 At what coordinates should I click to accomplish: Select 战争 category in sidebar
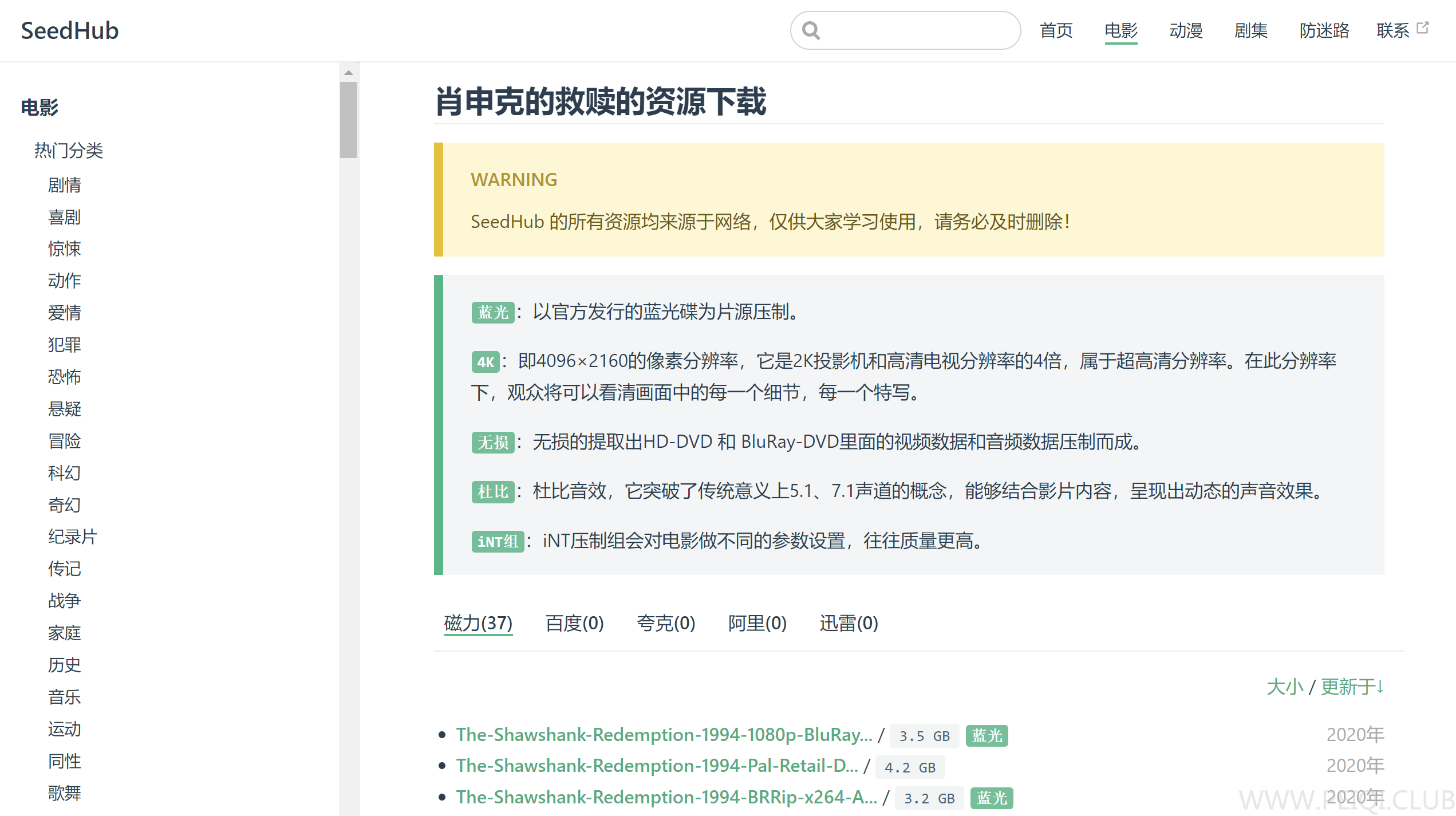tap(65, 601)
